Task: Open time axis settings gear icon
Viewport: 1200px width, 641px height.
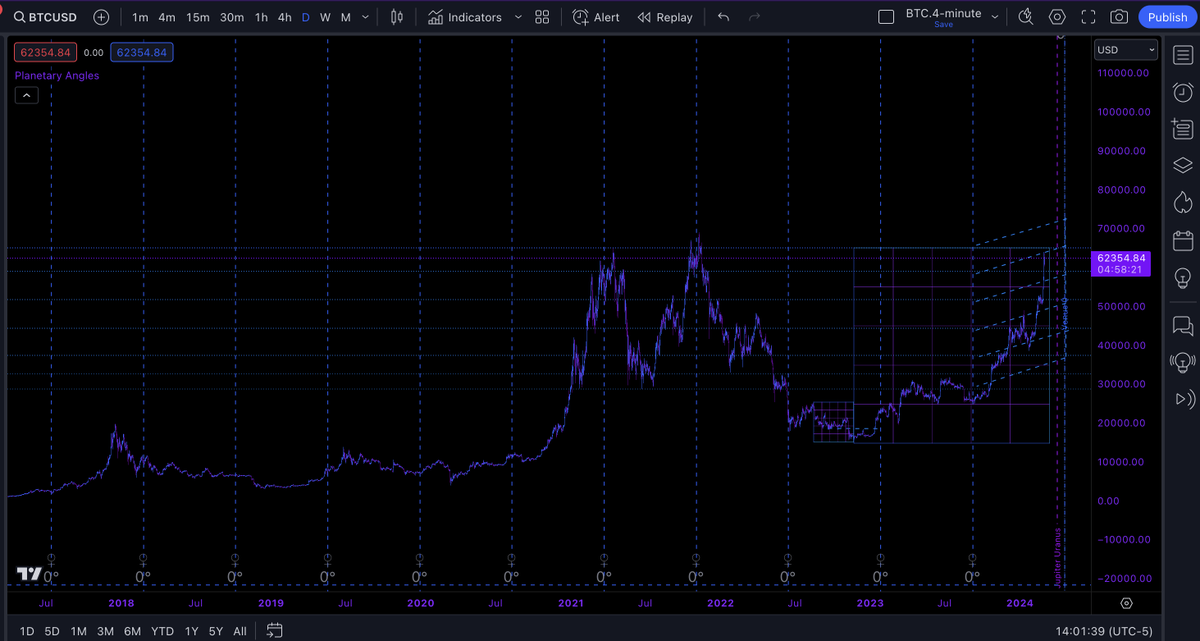Action: 1126,603
